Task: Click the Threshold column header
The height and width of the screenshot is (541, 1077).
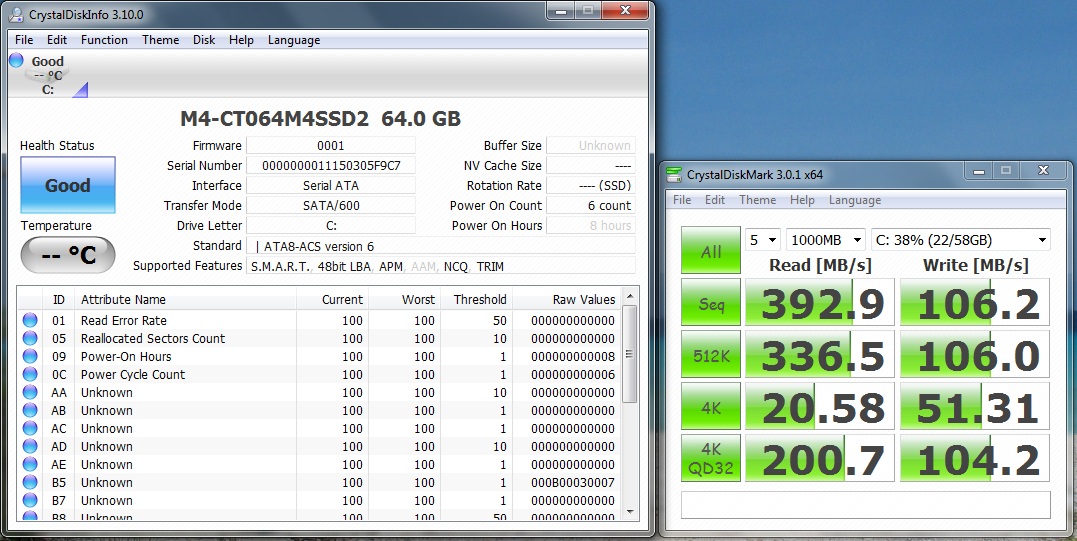Action: [x=477, y=299]
